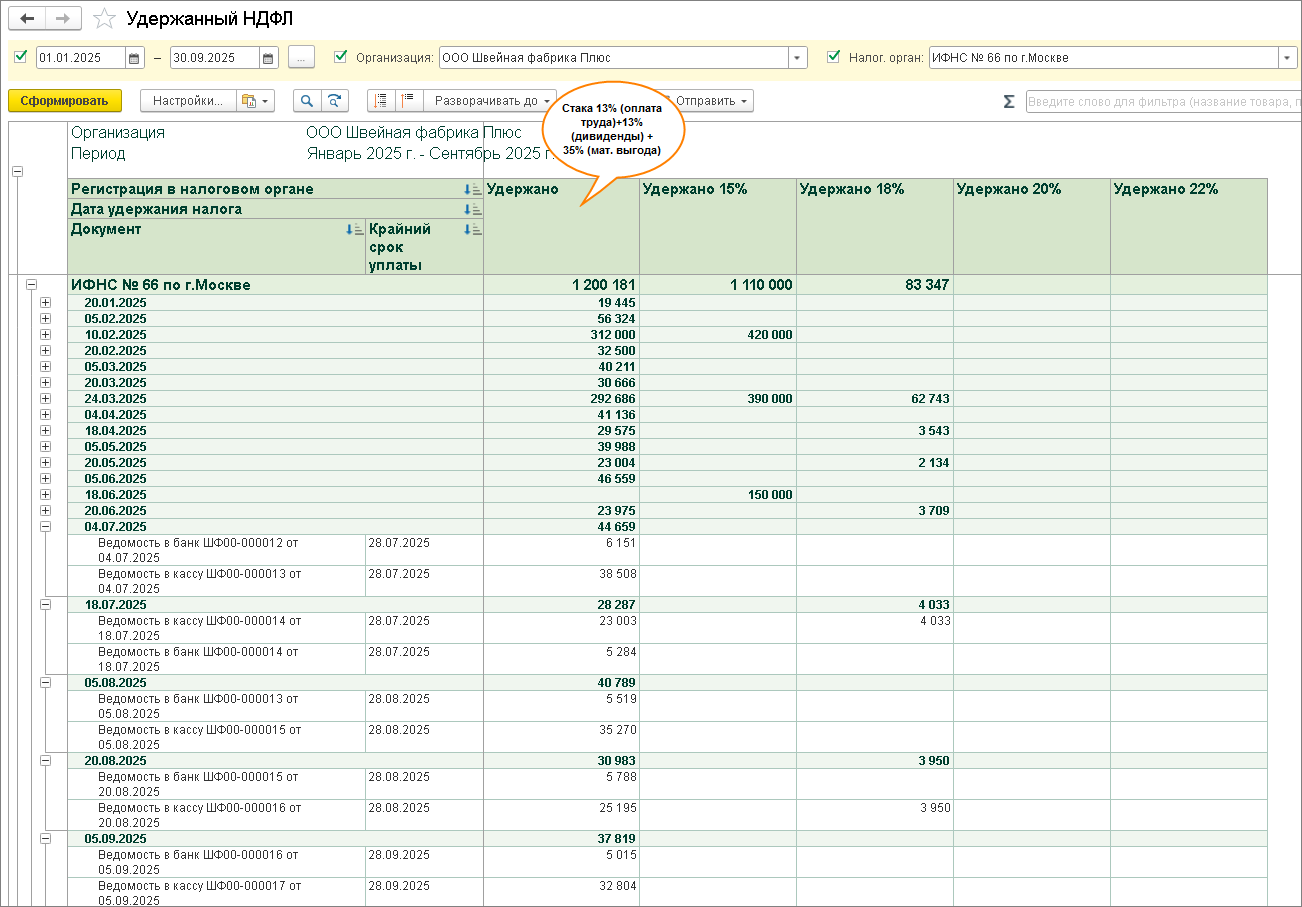Screen dimensions: 1302x907
Task: Click the filter word input field
Action: 1162,101
